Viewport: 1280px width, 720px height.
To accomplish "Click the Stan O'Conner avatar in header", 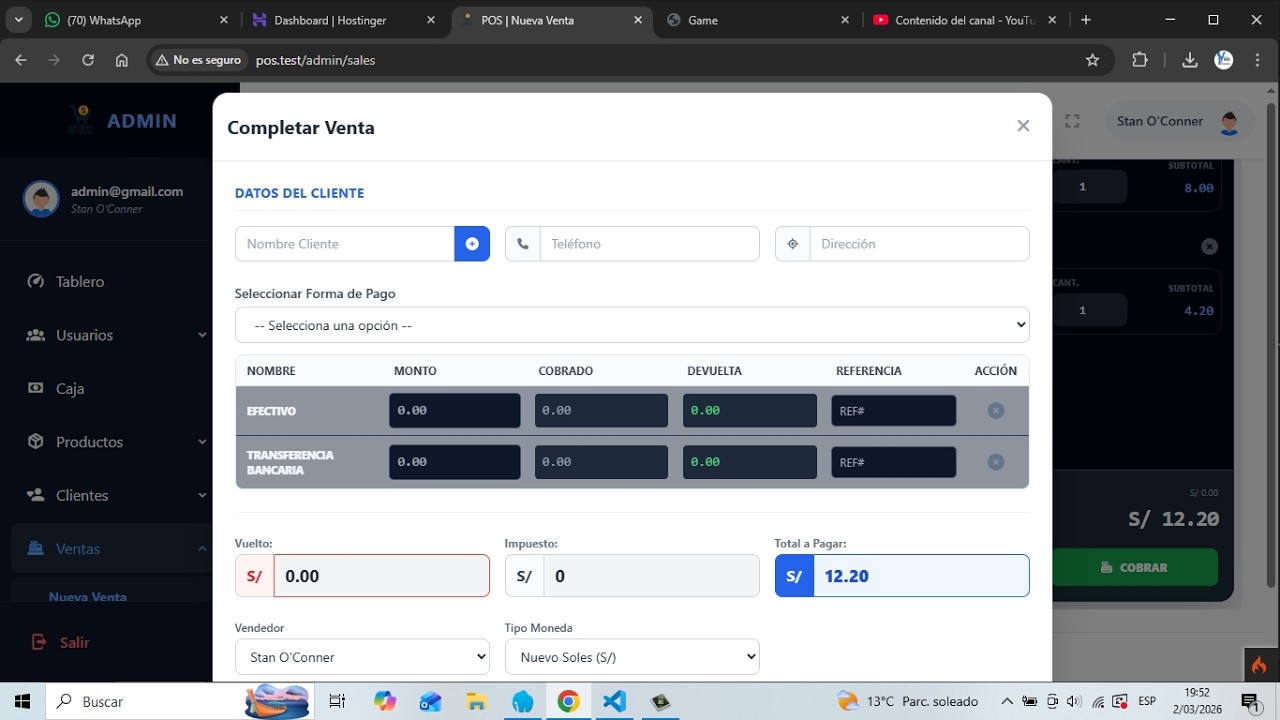I will (x=1230, y=122).
